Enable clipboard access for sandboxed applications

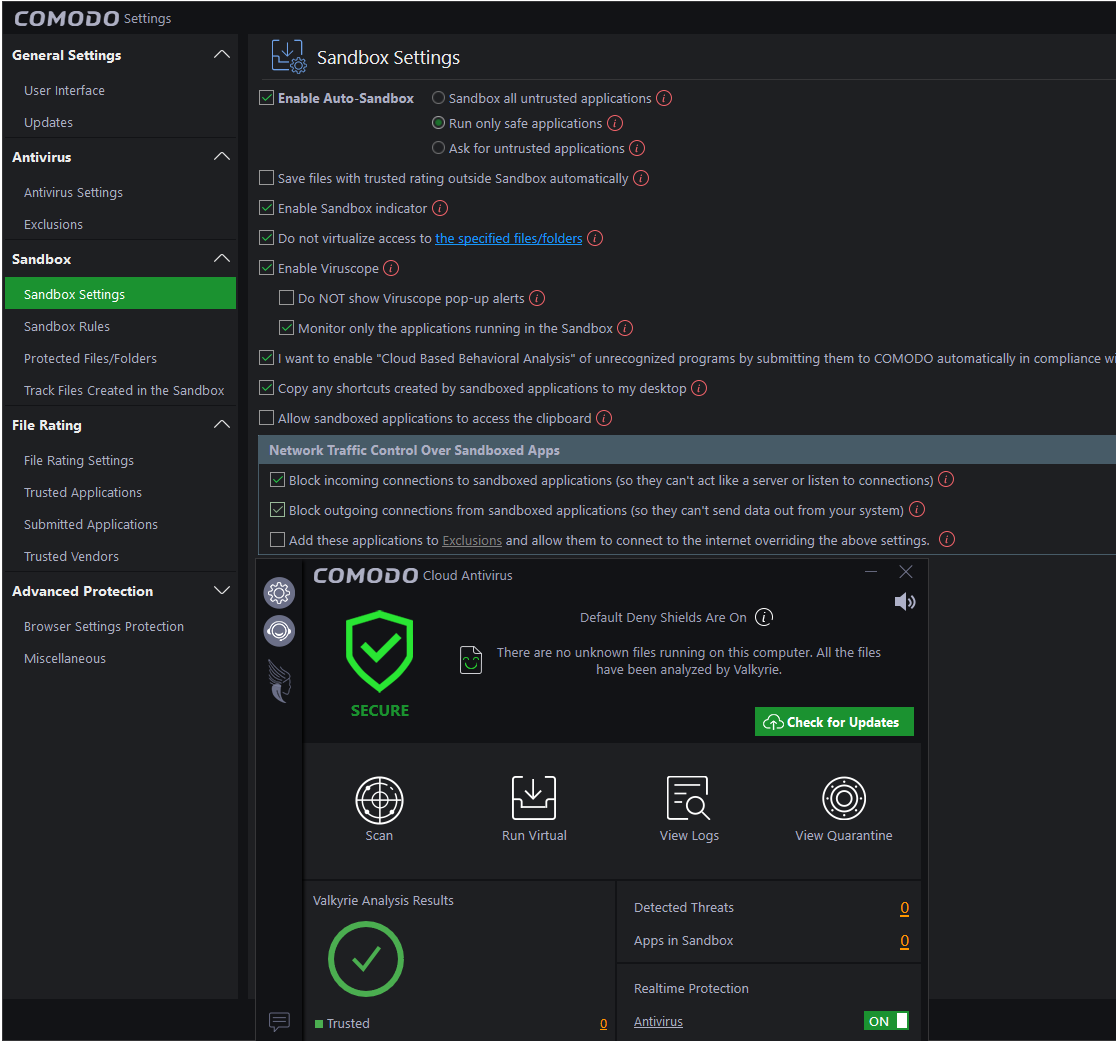(267, 418)
